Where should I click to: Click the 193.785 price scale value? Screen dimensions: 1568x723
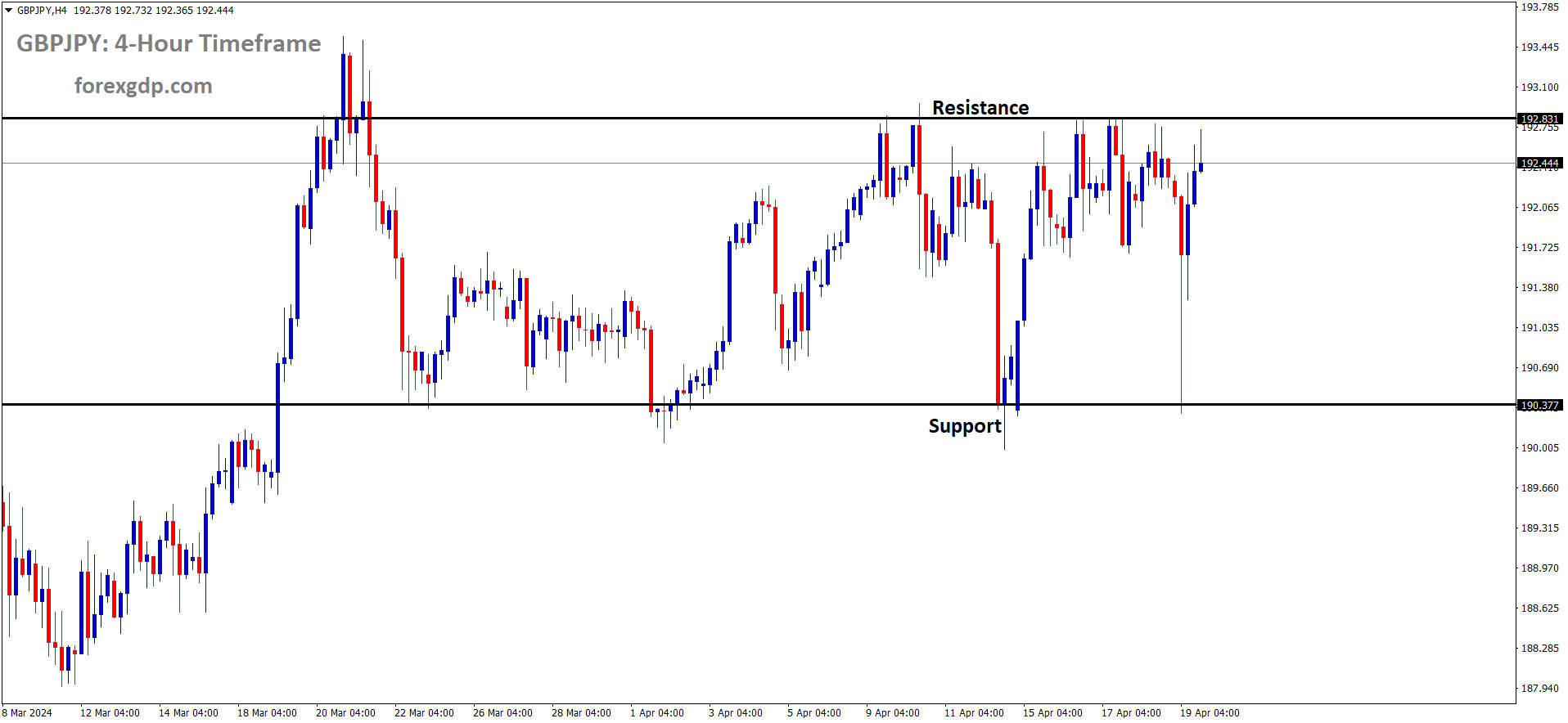[x=1539, y=7]
